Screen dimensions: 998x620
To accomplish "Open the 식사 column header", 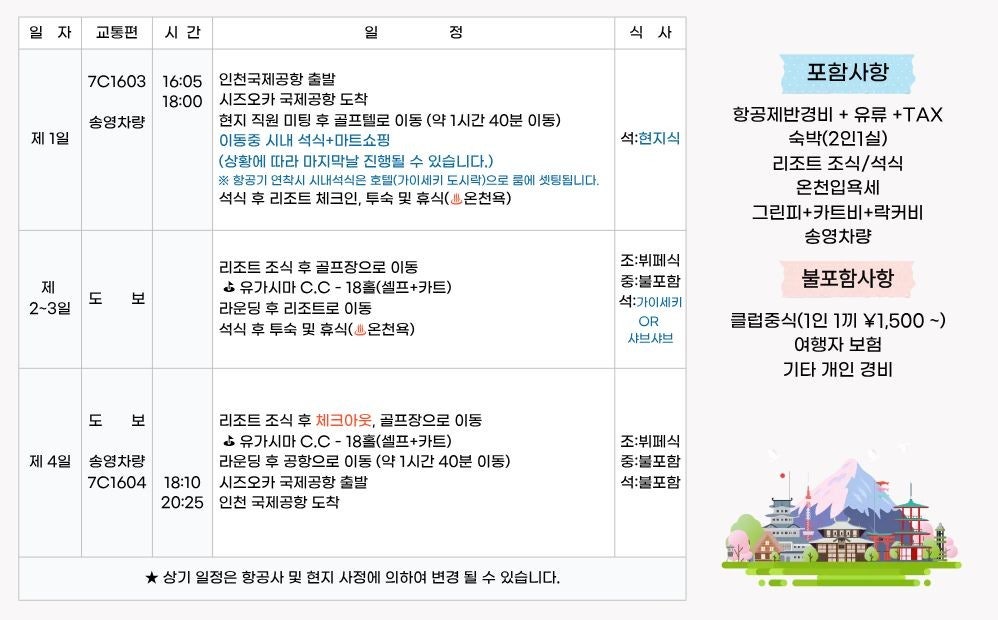I will 653,32.
